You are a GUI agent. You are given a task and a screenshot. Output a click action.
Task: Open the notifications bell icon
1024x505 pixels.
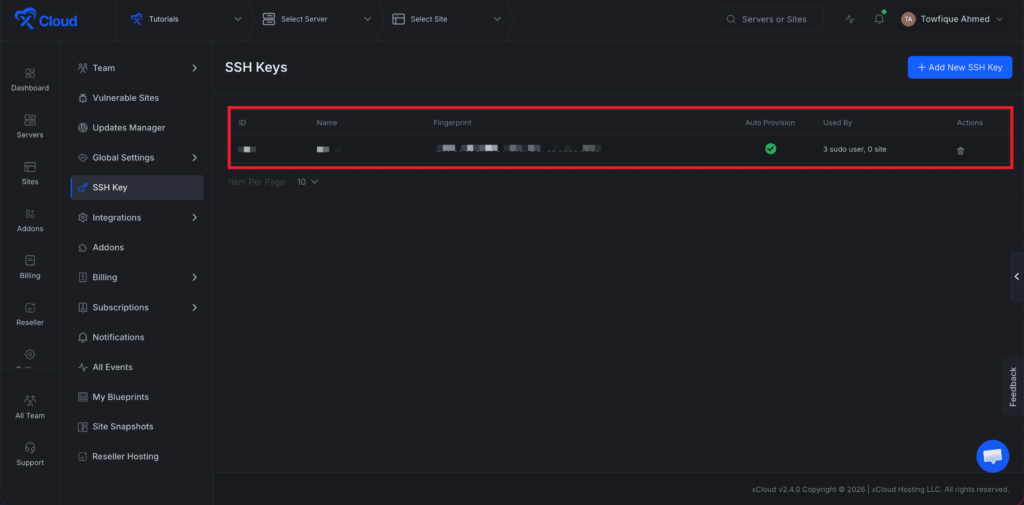(x=879, y=19)
